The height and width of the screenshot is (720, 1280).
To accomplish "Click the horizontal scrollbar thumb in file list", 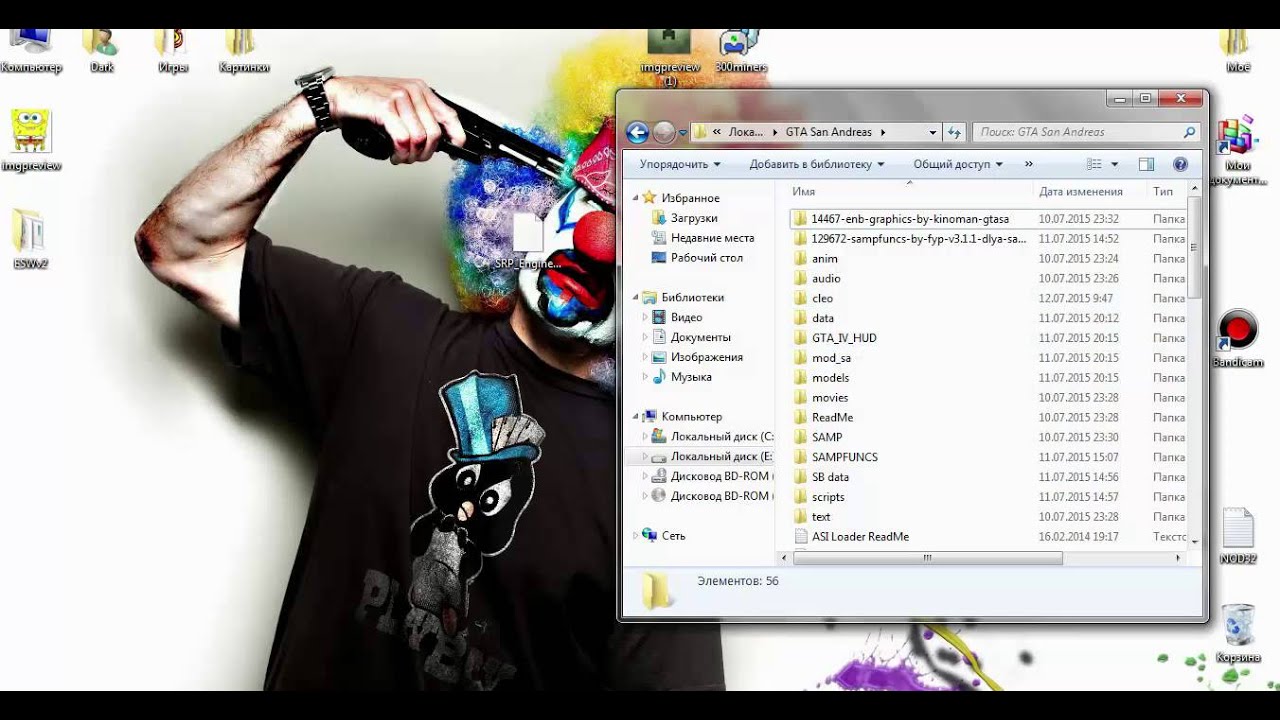I will 927,558.
